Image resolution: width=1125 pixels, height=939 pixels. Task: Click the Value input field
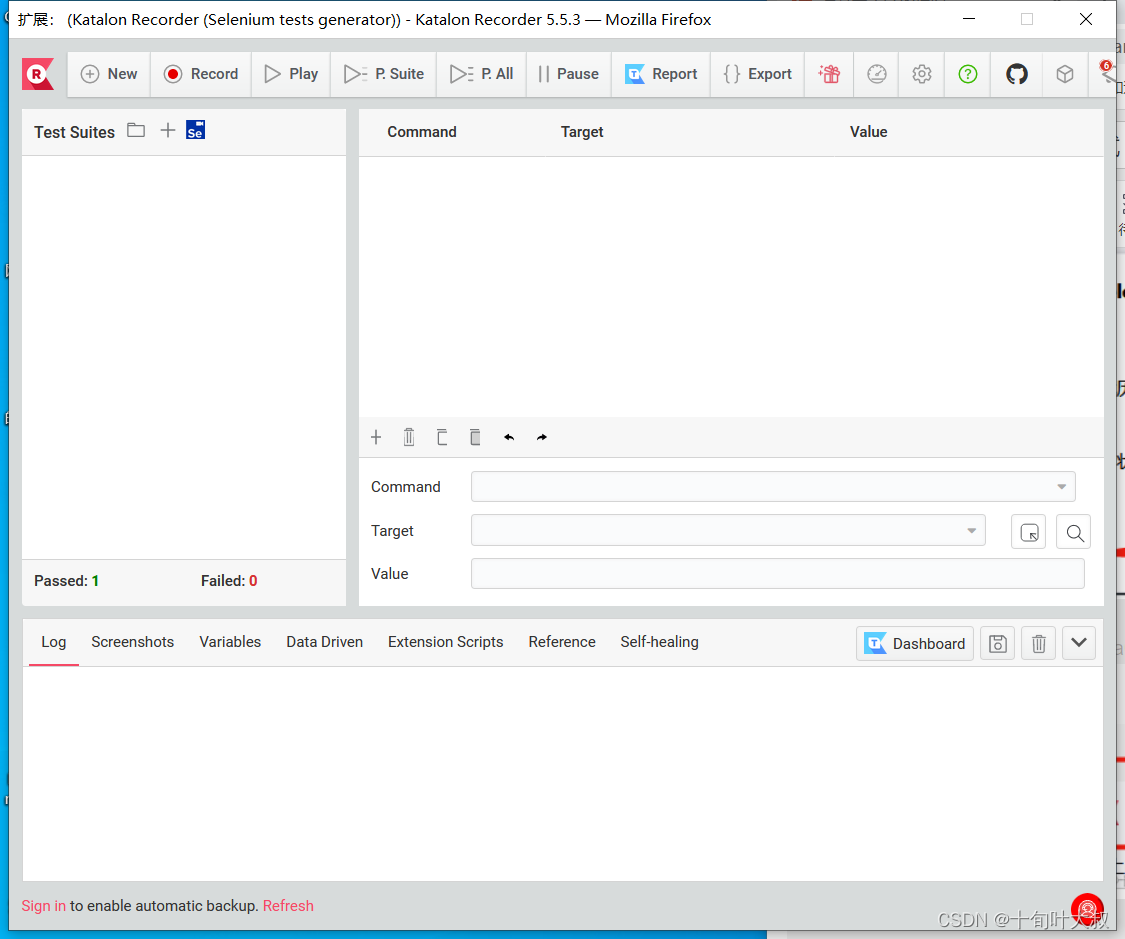778,574
